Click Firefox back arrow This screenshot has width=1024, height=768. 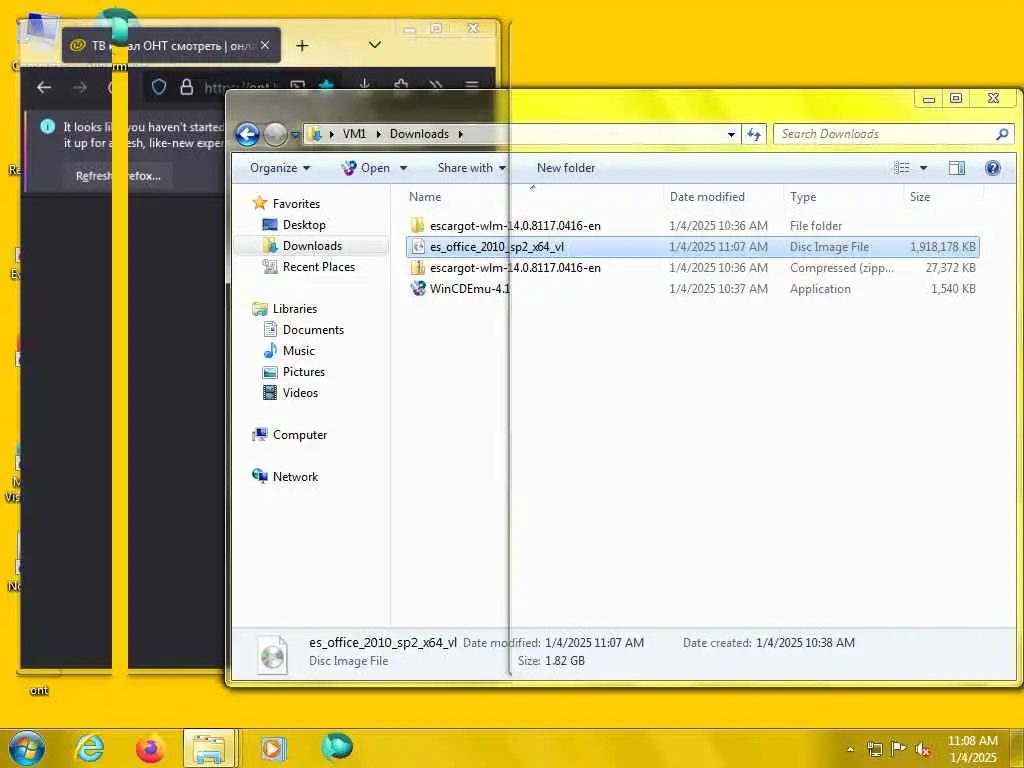(44, 87)
